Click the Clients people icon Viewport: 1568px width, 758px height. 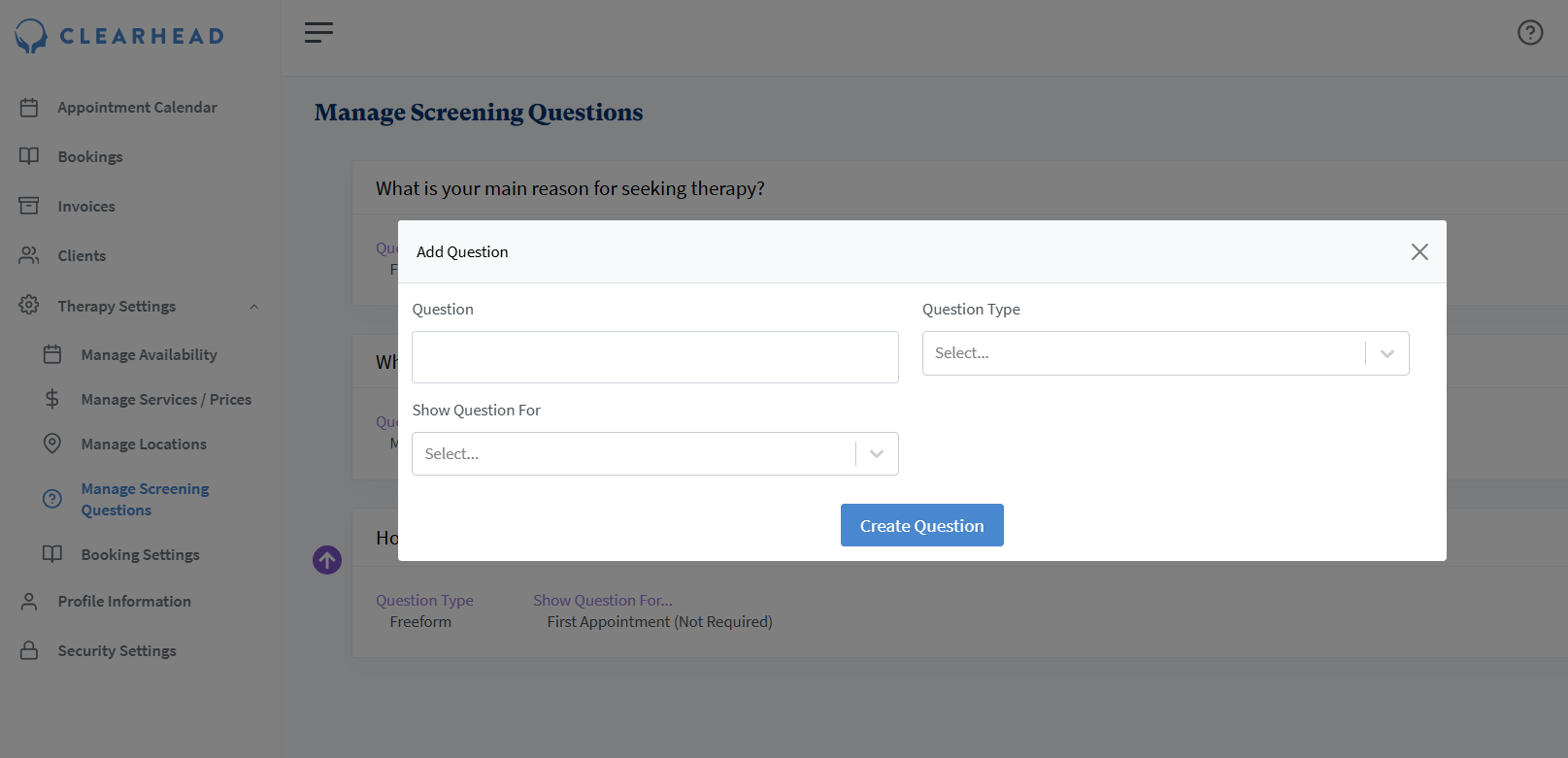[29, 256]
